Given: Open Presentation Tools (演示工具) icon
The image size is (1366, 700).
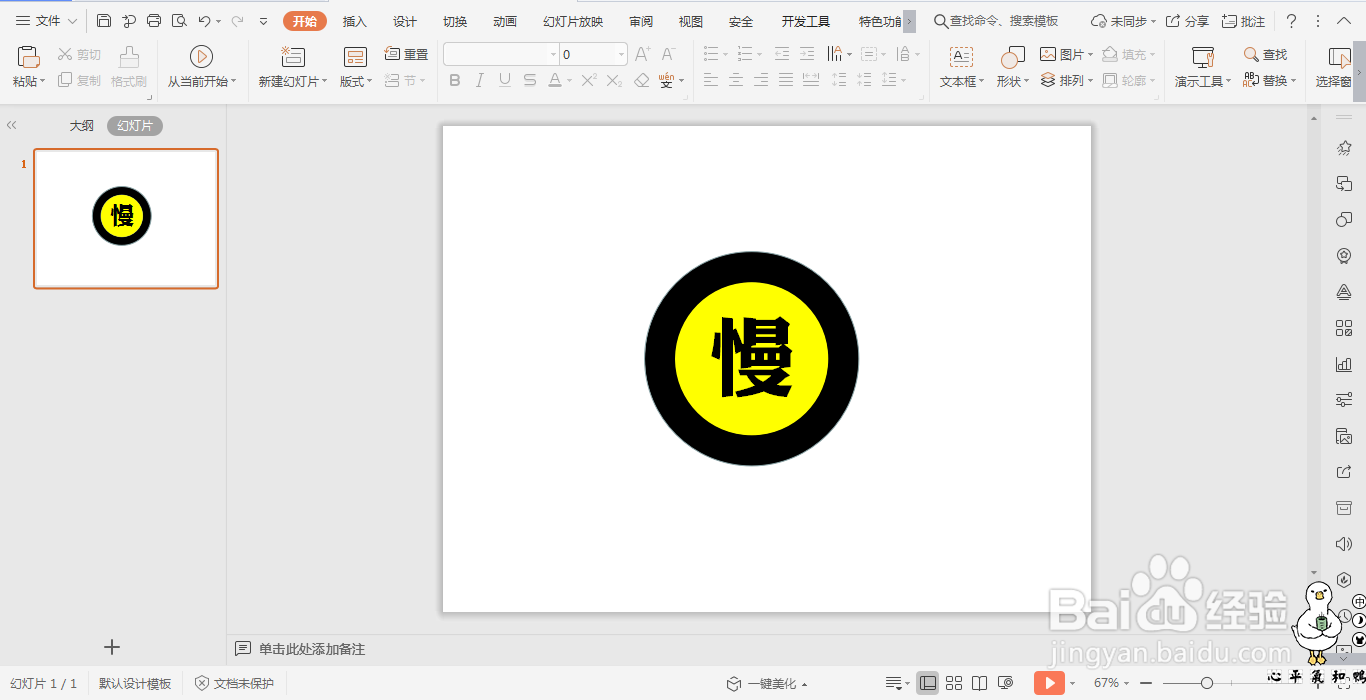Looking at the screenshot, I should click(x=1203, y=57).
